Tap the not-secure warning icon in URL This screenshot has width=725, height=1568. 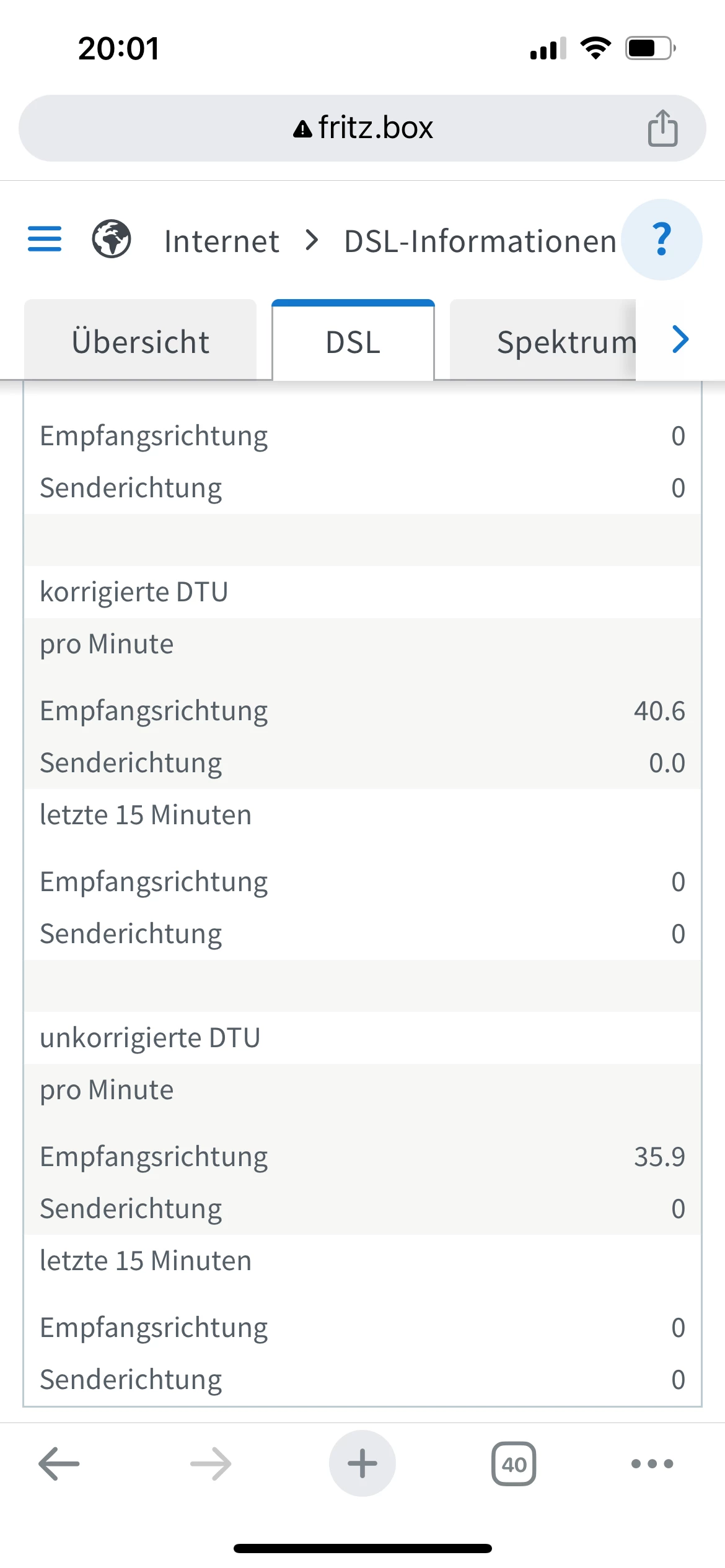click(302, 129)
